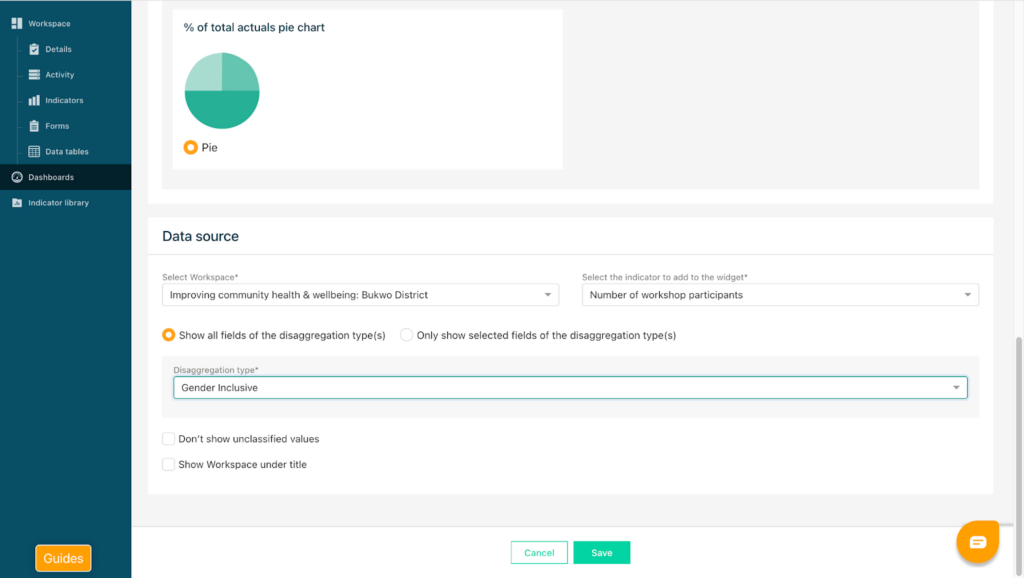Expand the Number of workshop participants dropdown
The width and height of the screenshot is (1024, 578).
[779, 295]
